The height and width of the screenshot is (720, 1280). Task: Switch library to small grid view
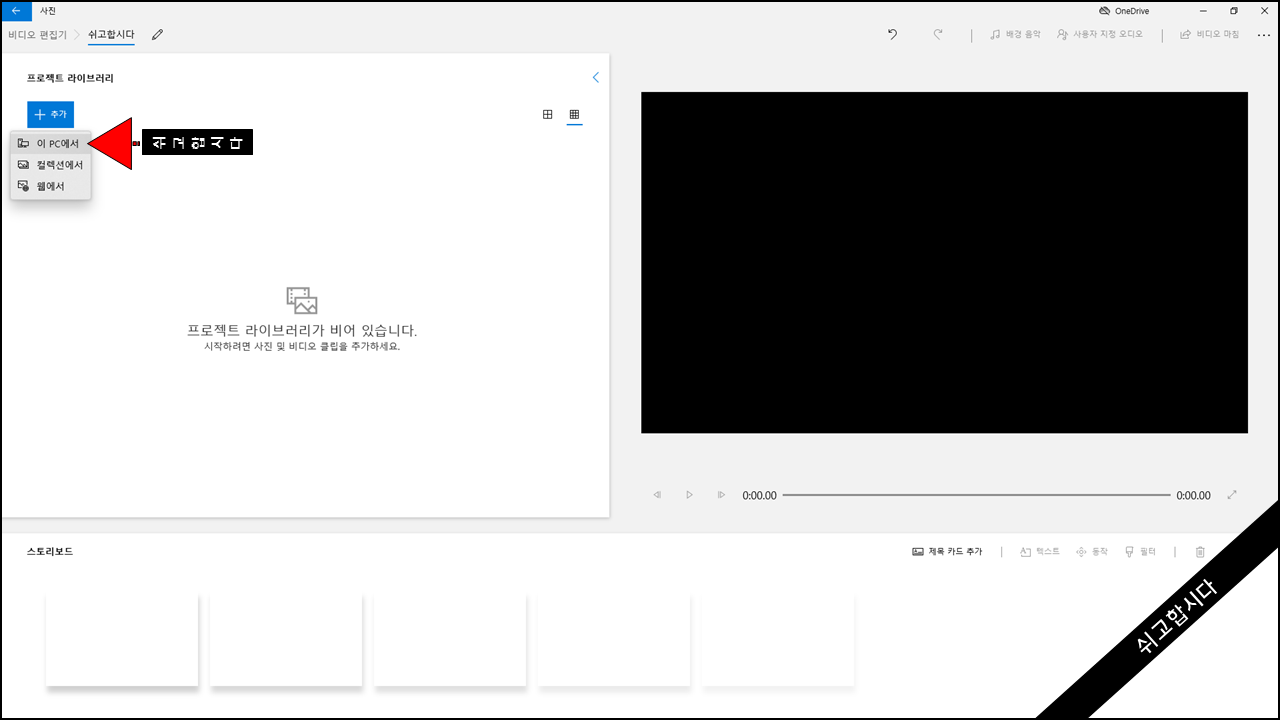point(574,115)
